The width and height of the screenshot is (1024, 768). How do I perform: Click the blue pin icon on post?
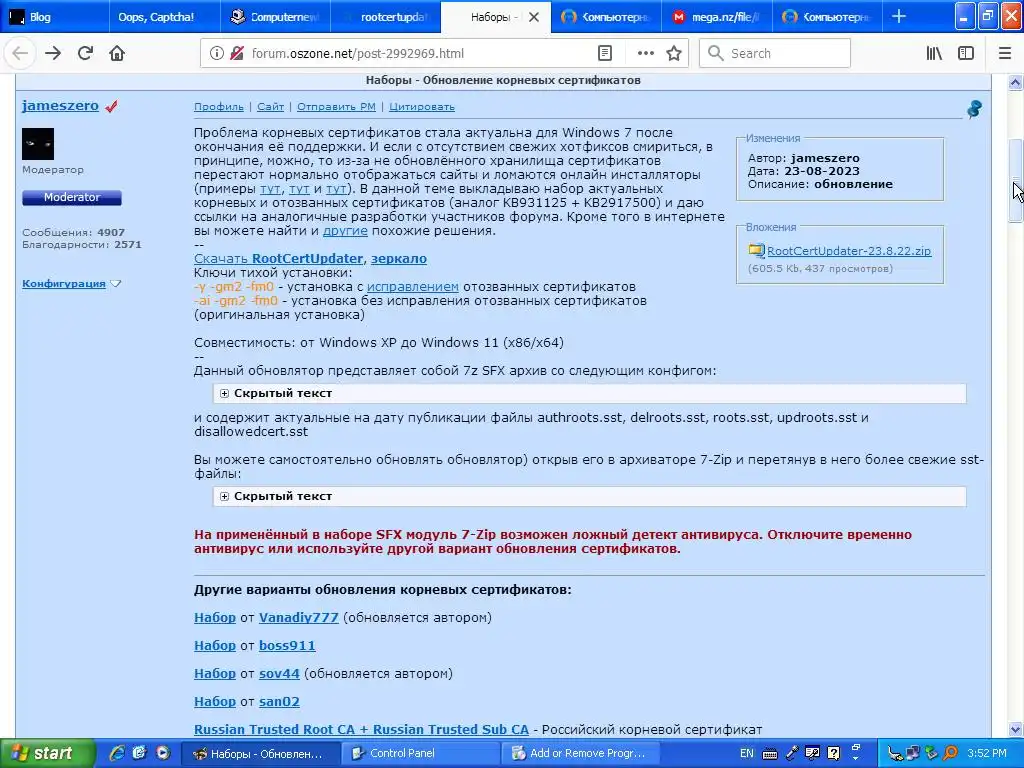pyautogui.click(x=974, y=108)
